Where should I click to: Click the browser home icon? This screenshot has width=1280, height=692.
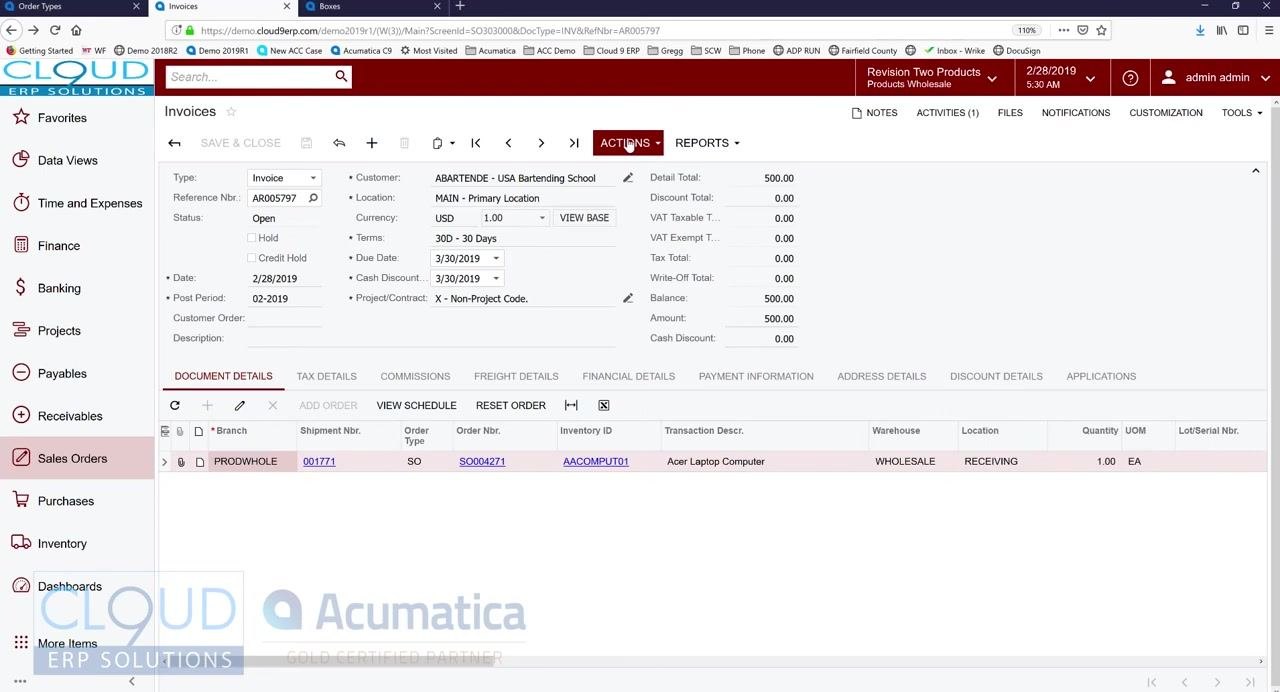coord(76,30)
